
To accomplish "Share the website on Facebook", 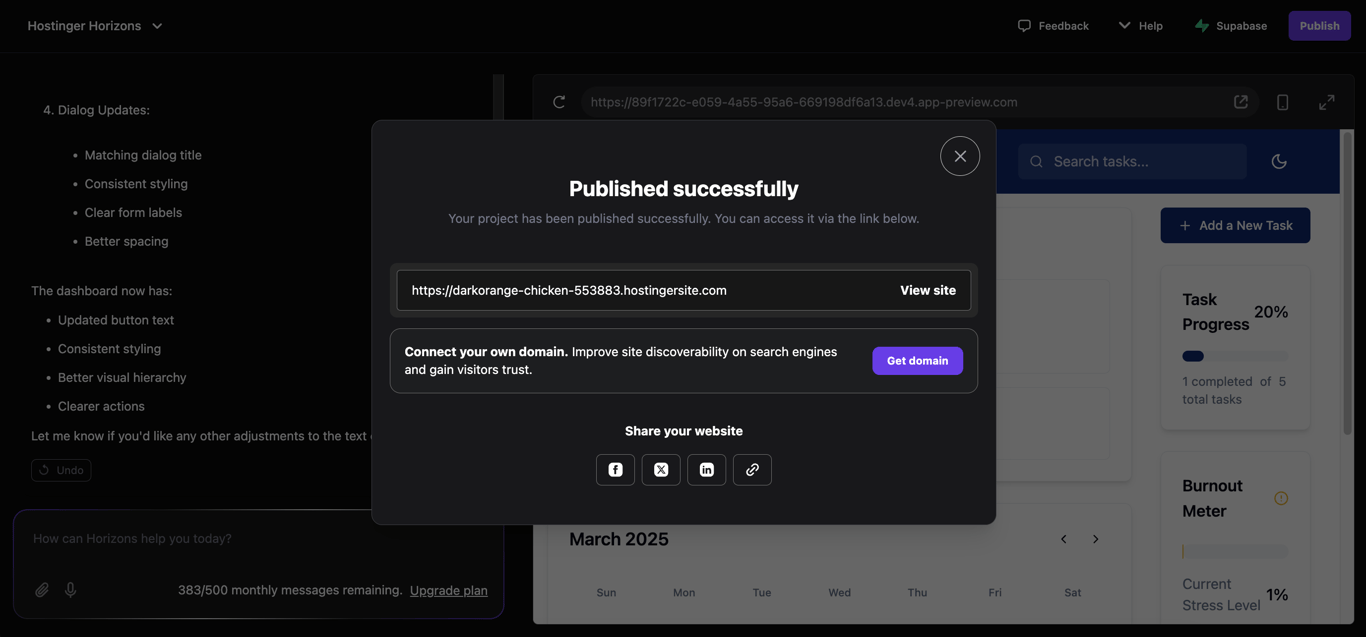I will [x=615, y=469].
